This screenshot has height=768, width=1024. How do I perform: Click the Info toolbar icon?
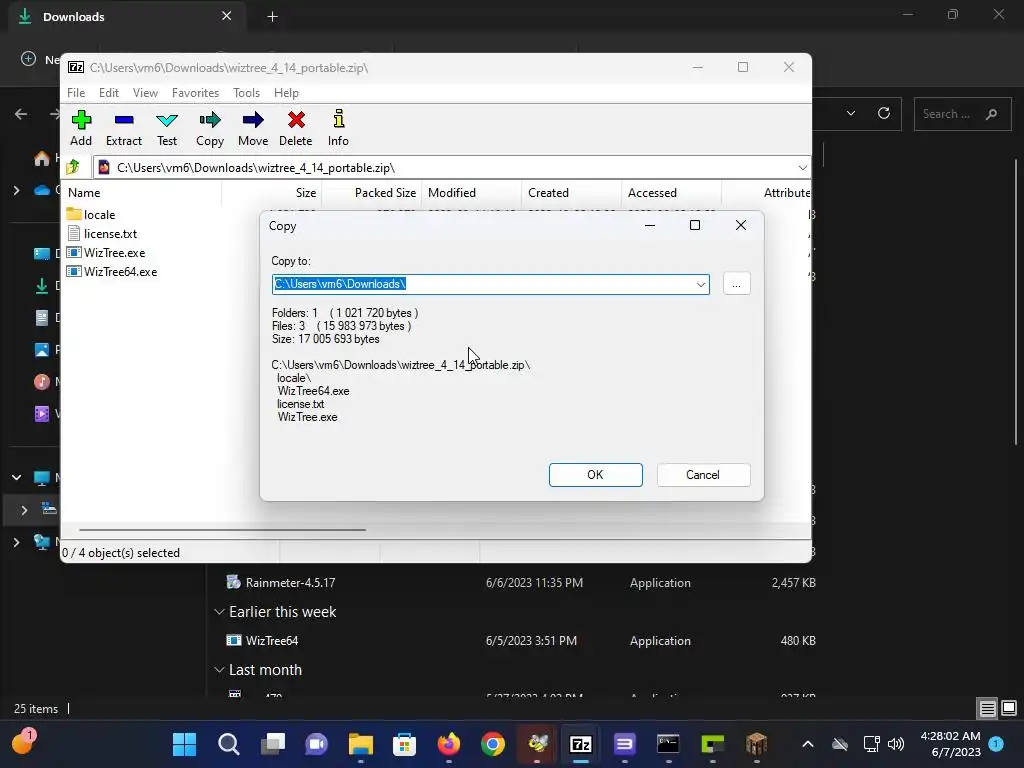(338, 128)
